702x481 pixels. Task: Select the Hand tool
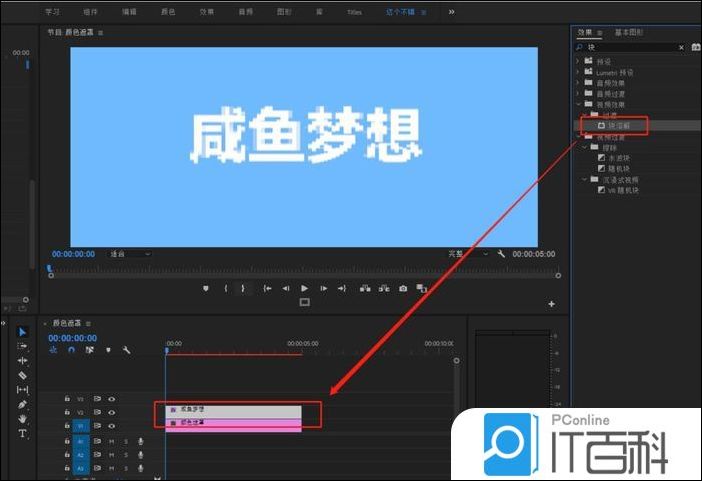22,419
